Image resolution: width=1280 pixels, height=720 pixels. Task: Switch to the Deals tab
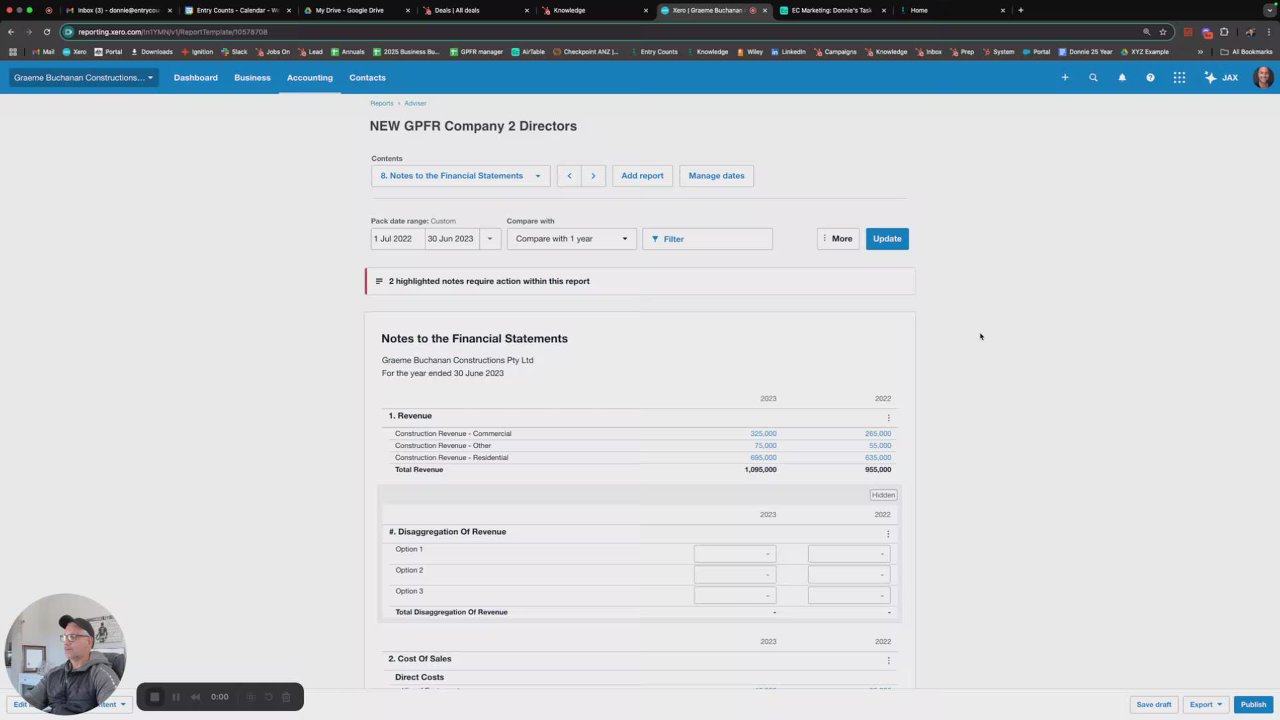(x=476, y=10)
